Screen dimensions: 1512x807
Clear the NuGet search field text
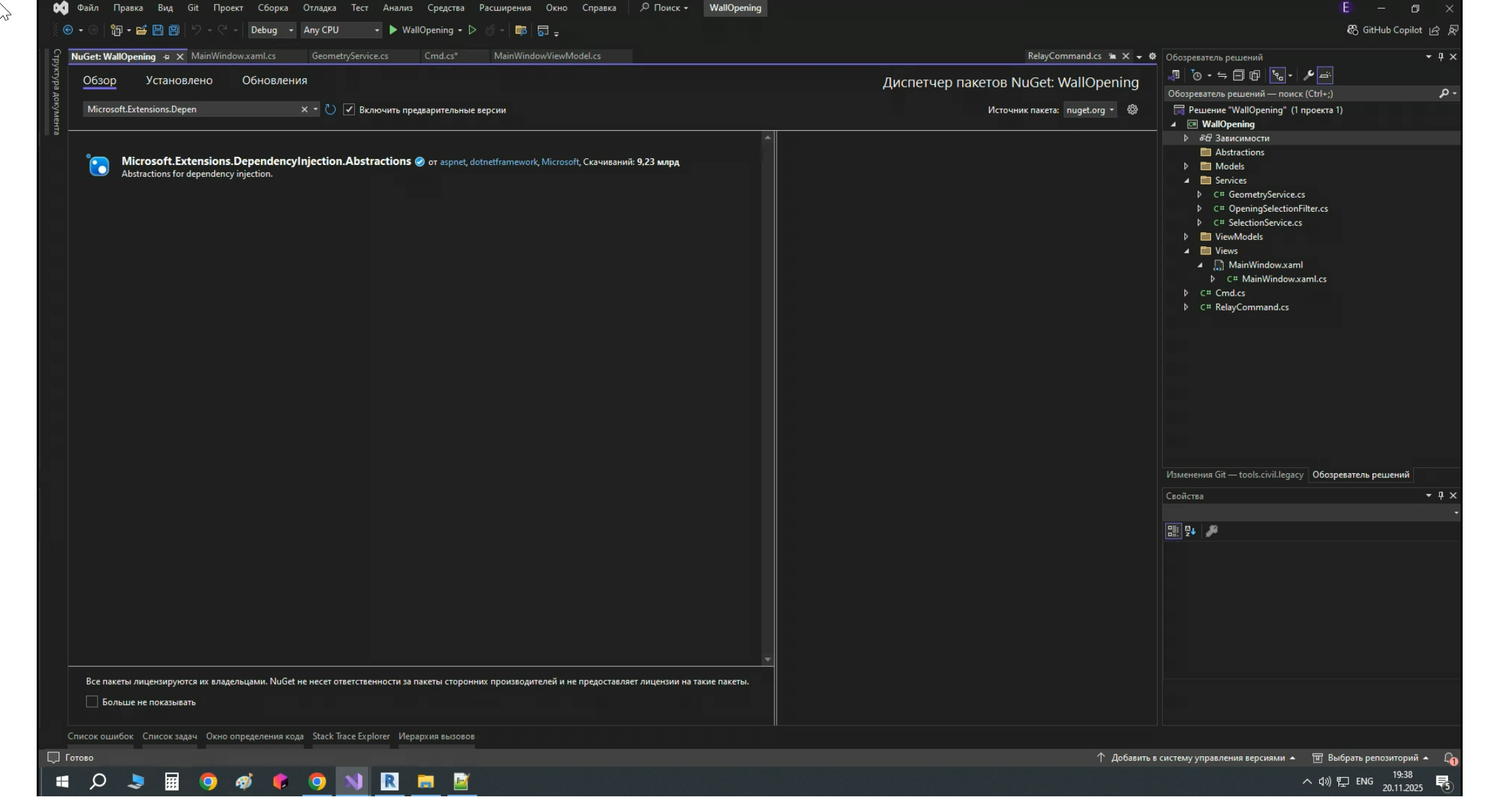click(304, 109)
